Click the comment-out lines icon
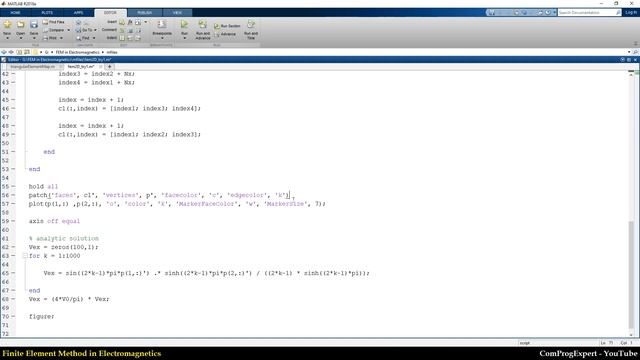Image resolution: width=640 pixels, height=360 pixels. 122,30
